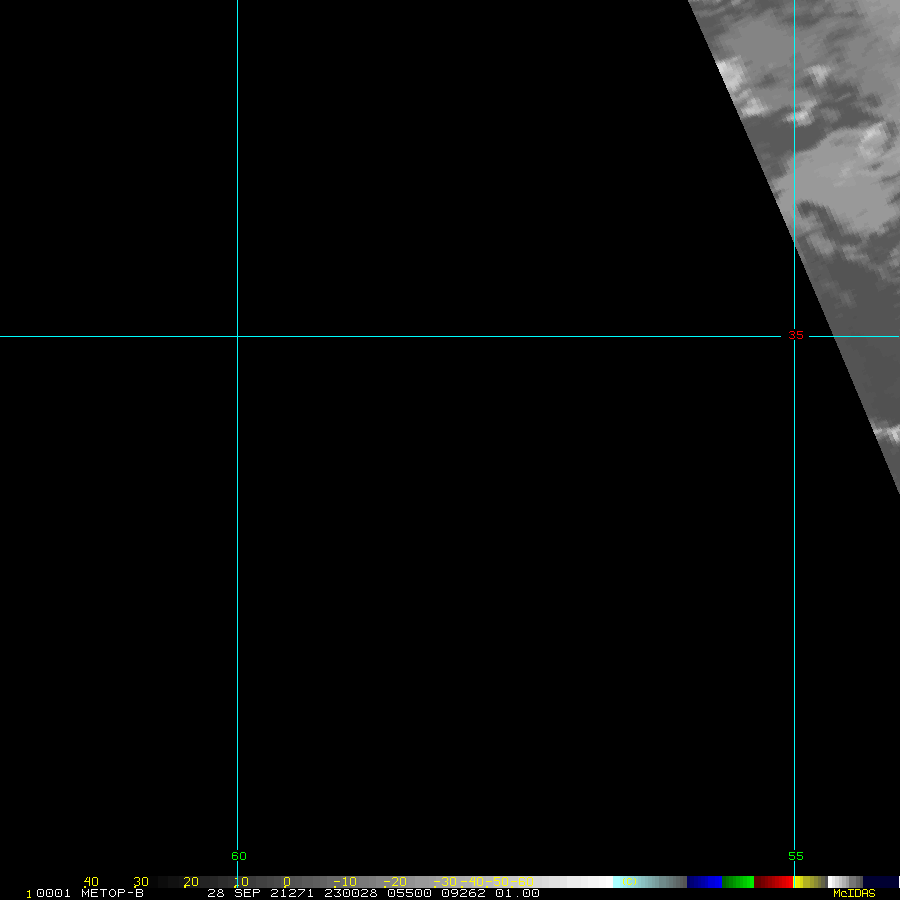Viewport: 900px width, 900px height.
Task: Click the 40 value on temperature scale
Action: 91,882
